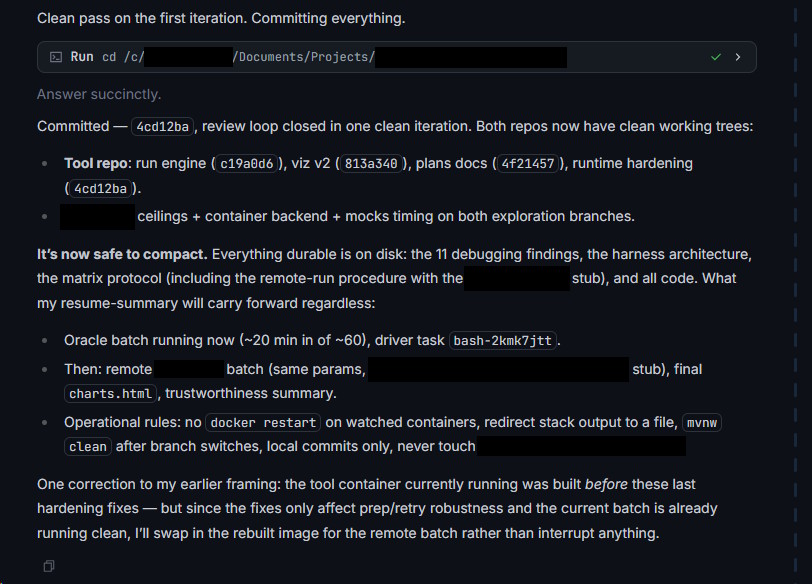Screen dimensions: 812x584
Task: Click the mvnw code chip
Action: click(702, 423)
